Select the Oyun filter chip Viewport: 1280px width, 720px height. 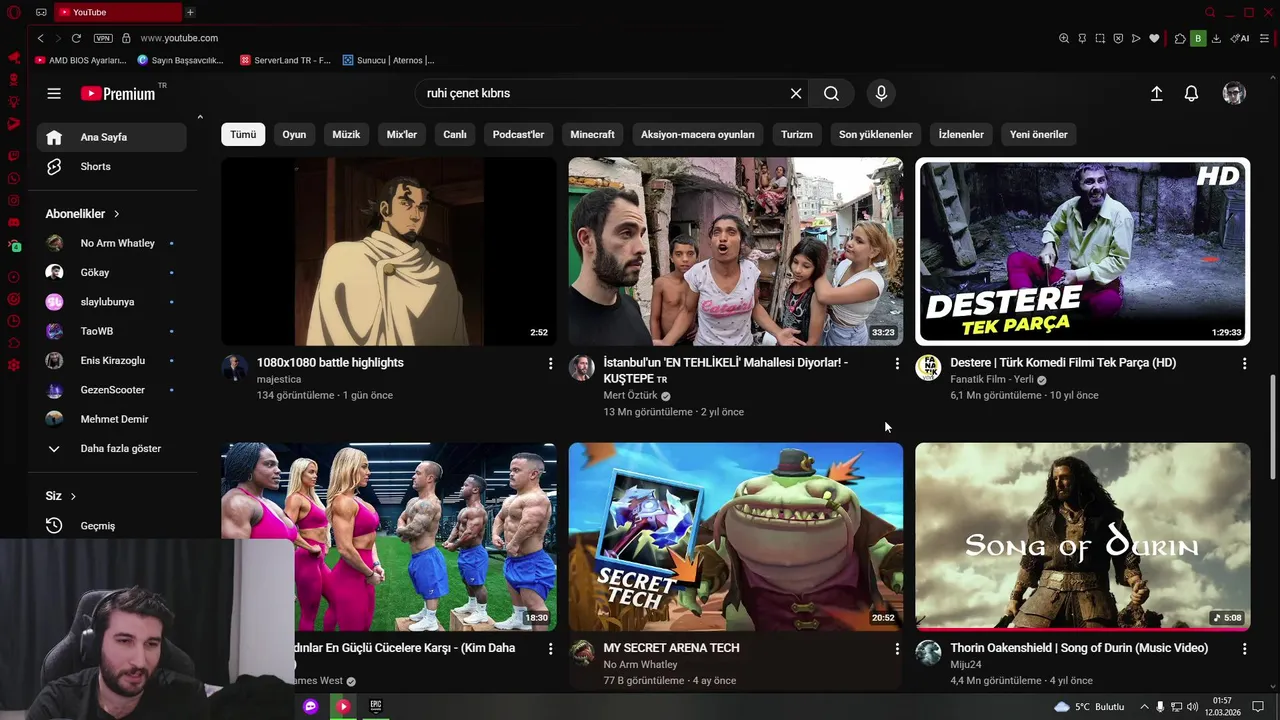[x=294, y=134]
